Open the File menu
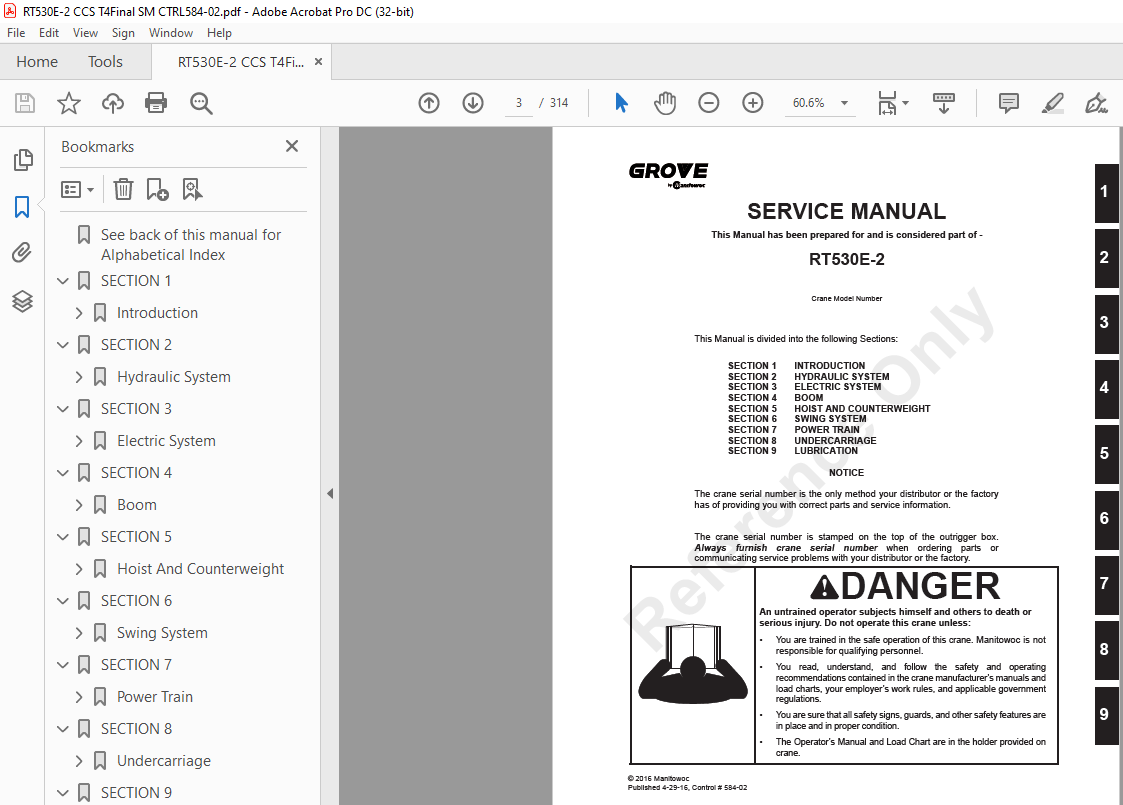Screen dimensions: 1123x805 (x=16, y=33)
